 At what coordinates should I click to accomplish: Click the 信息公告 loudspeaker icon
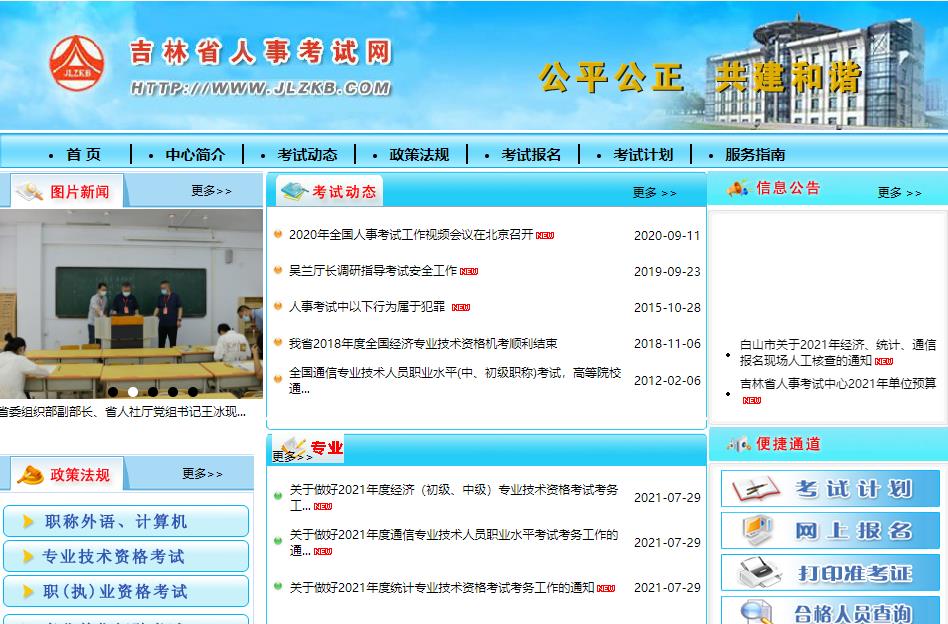(x=735, y=186)
